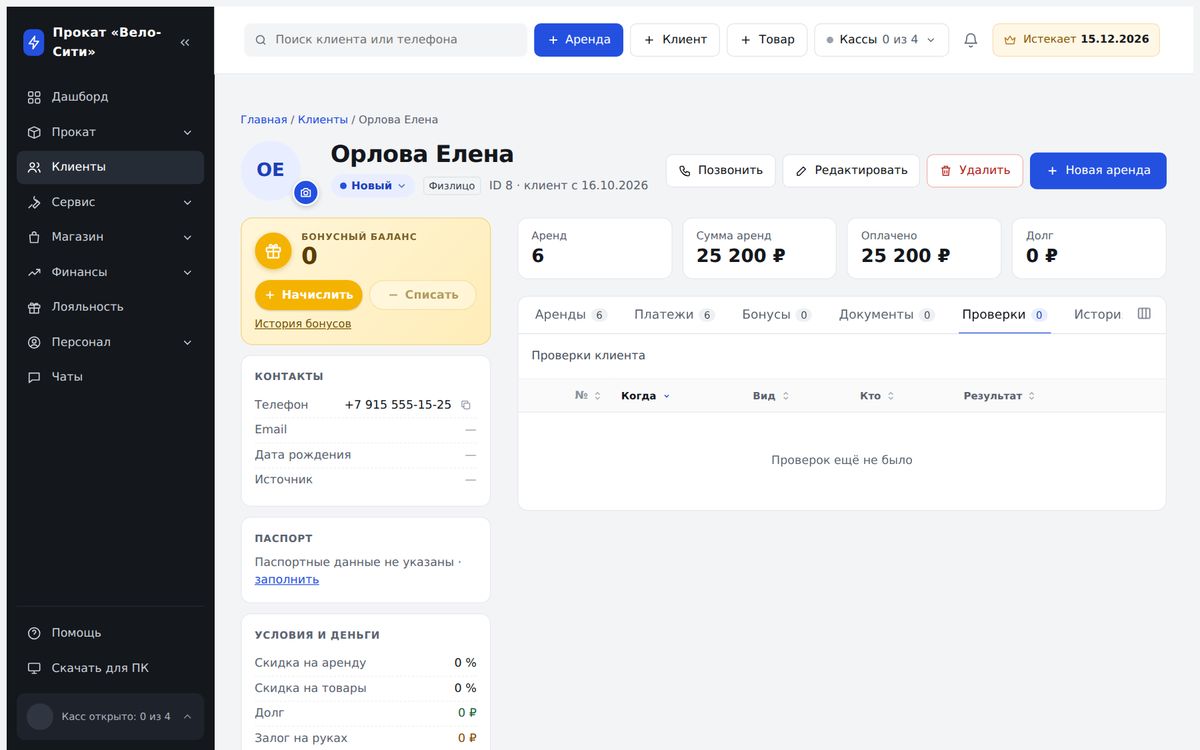Click the crown icon in expiry badge
The height and width of the screenshot is (750, 1200).
click(1010, 40)
